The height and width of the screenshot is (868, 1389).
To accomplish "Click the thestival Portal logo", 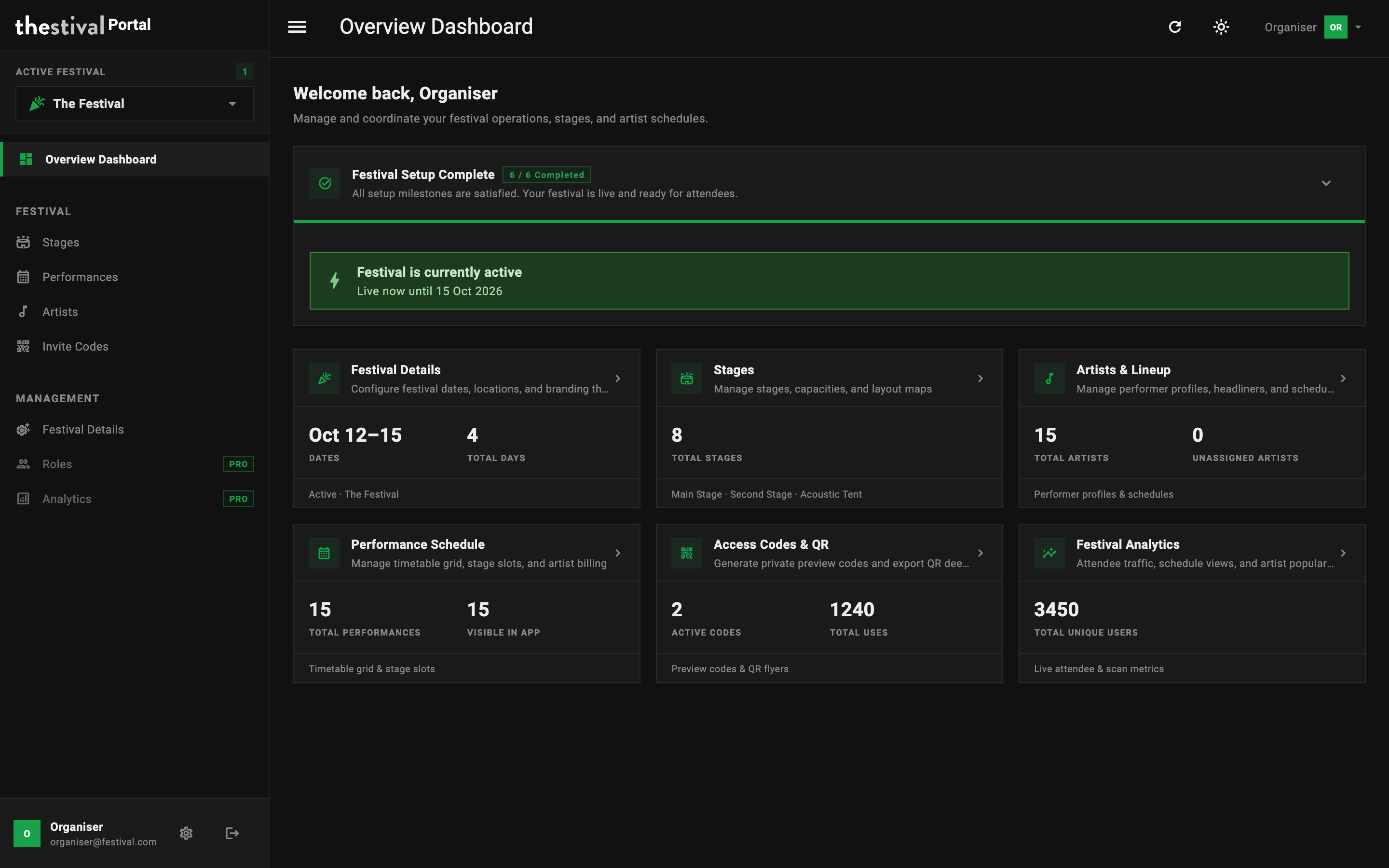I will click(x=83, y=25).
